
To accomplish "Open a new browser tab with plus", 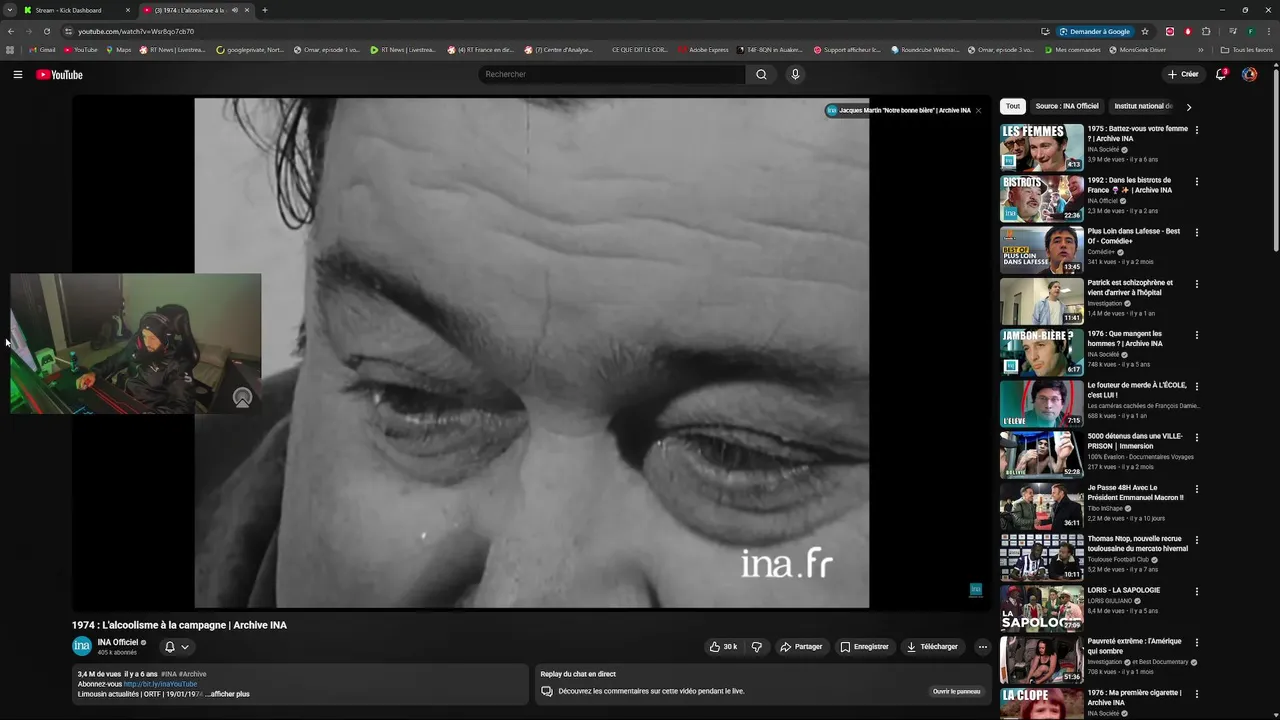I will point(264,10).
